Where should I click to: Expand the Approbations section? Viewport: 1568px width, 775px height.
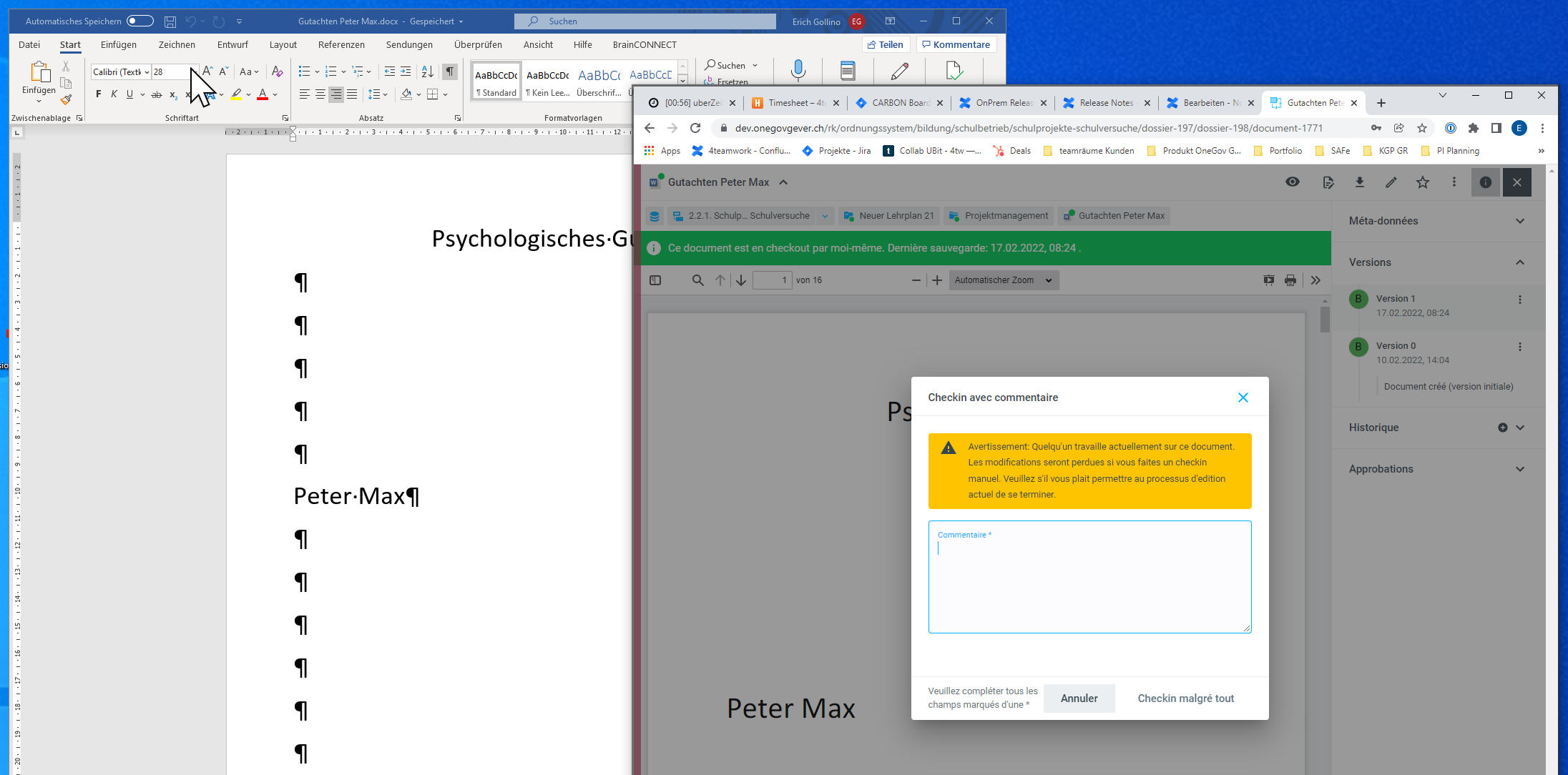[1519, 469]
